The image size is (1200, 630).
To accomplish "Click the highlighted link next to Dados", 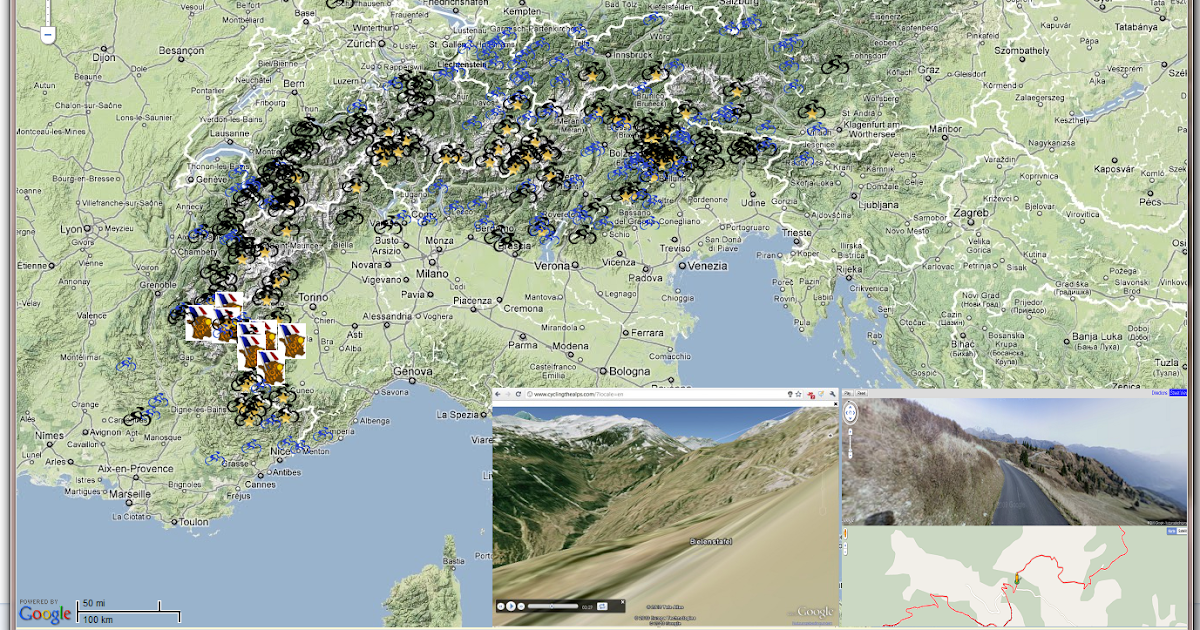I will (x=1178, y=393).
